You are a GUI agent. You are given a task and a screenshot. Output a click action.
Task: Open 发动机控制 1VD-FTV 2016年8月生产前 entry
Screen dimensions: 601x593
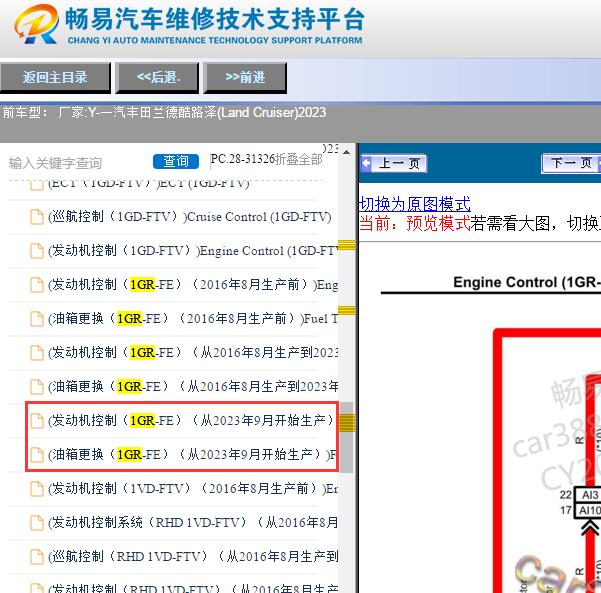point(193,488)
